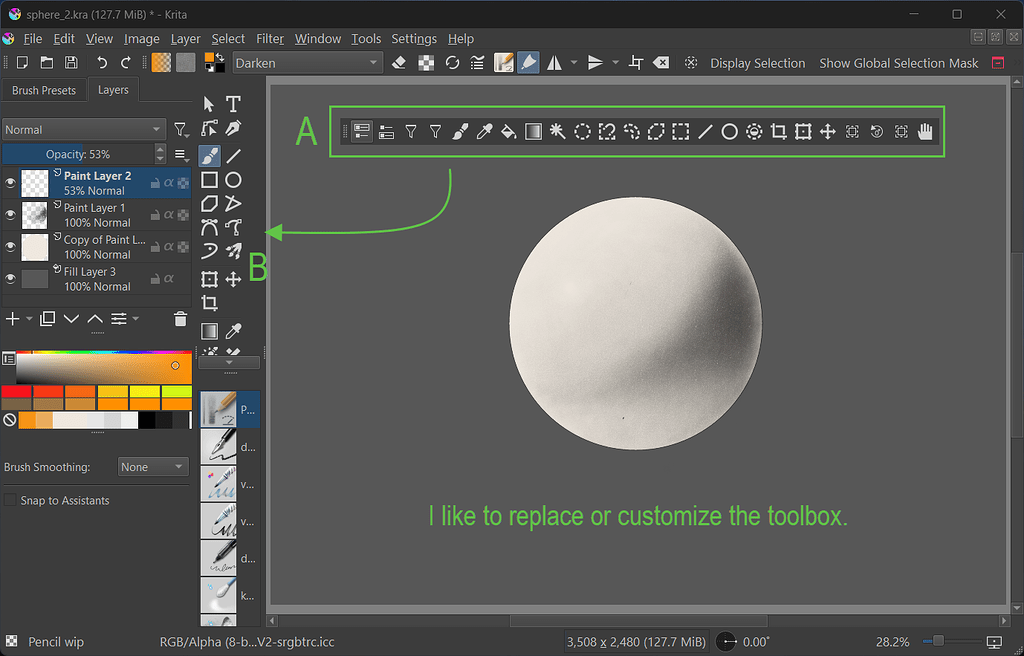1024x656 pixels.
Task: Open the Filter menu
Action: coord(269,39)
